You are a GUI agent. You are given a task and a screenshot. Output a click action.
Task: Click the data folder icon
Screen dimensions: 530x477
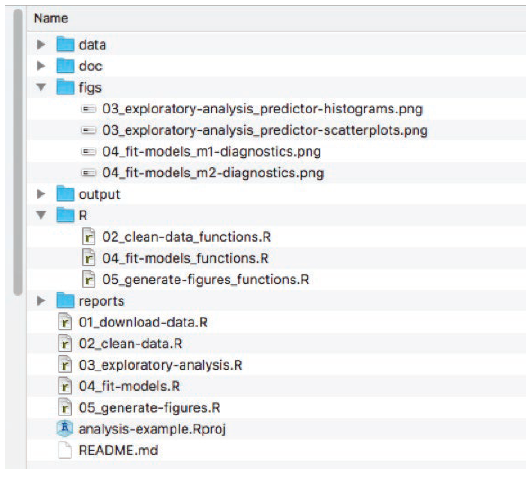pyautogui.click(x=65, y=44)
